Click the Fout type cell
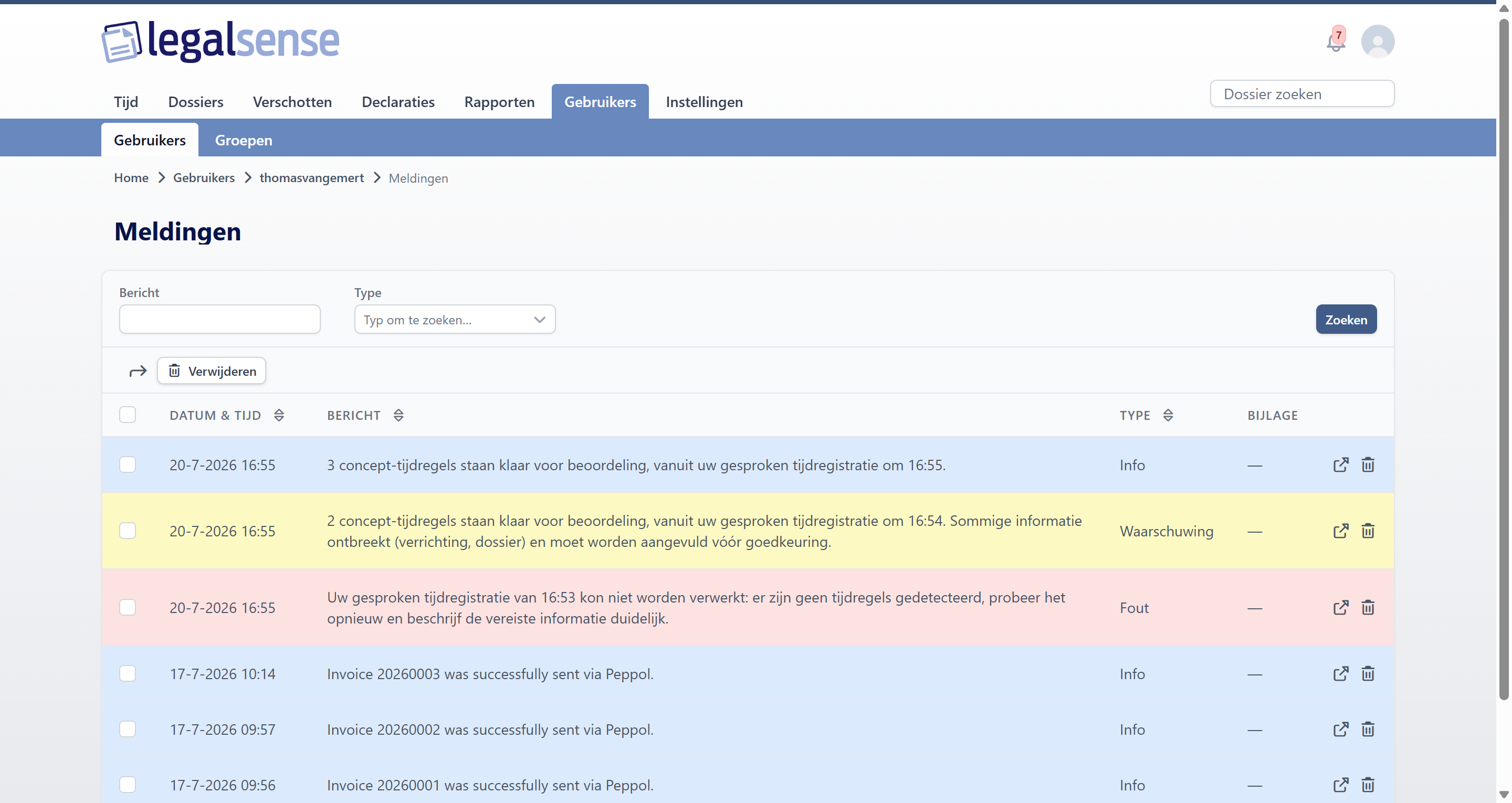Image resolution: width=1512 pixels, height=803 pixels. click(1134, 608)
